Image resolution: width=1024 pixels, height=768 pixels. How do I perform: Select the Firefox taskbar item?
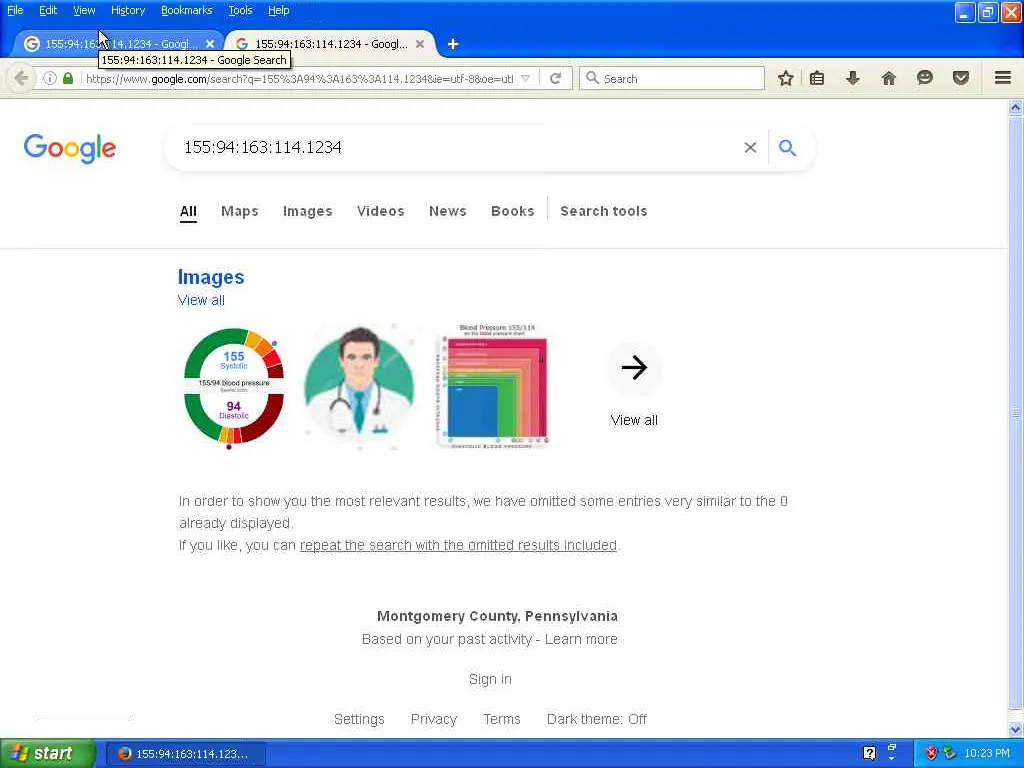coord(185,754)
